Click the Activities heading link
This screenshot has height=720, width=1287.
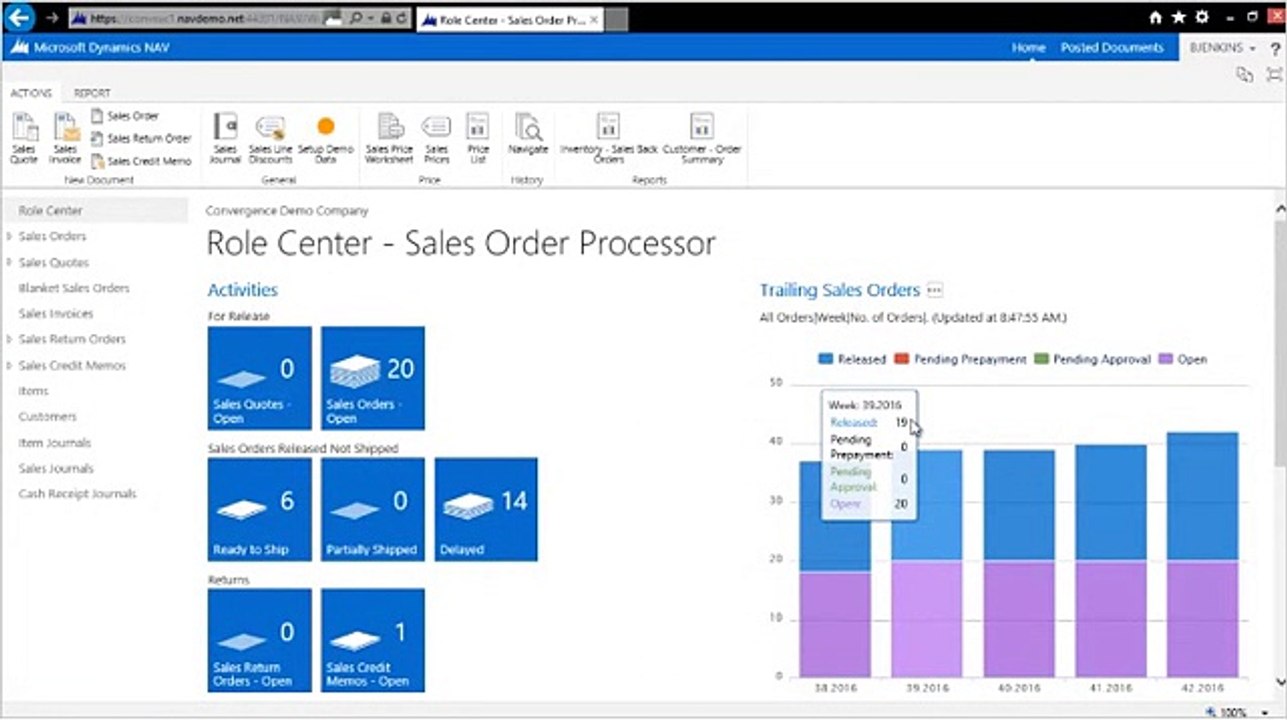point(243,290)
